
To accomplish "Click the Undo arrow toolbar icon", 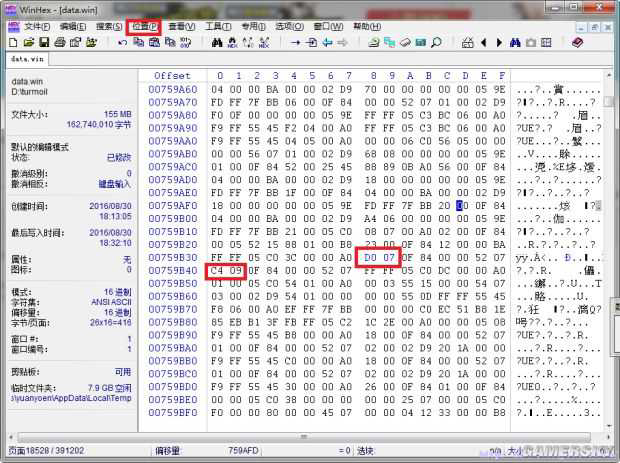I will tap(122, 43).
